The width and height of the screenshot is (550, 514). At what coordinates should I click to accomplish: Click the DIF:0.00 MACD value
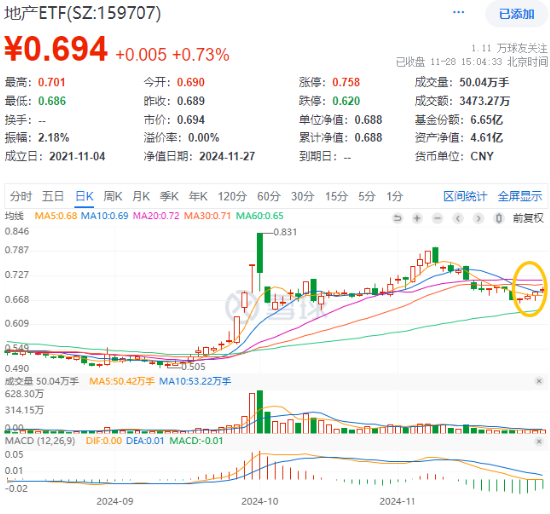104,441
